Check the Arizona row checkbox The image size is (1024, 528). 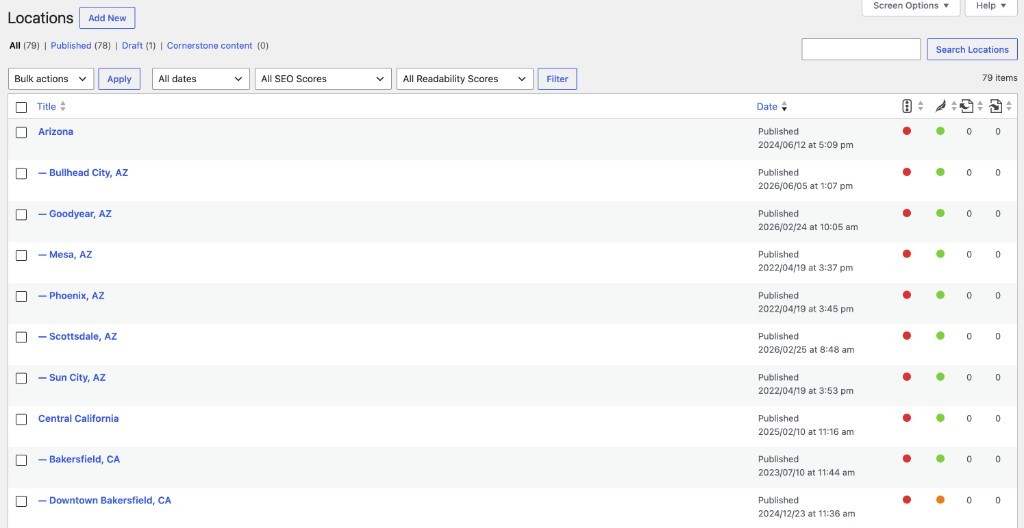coord(22,132)
